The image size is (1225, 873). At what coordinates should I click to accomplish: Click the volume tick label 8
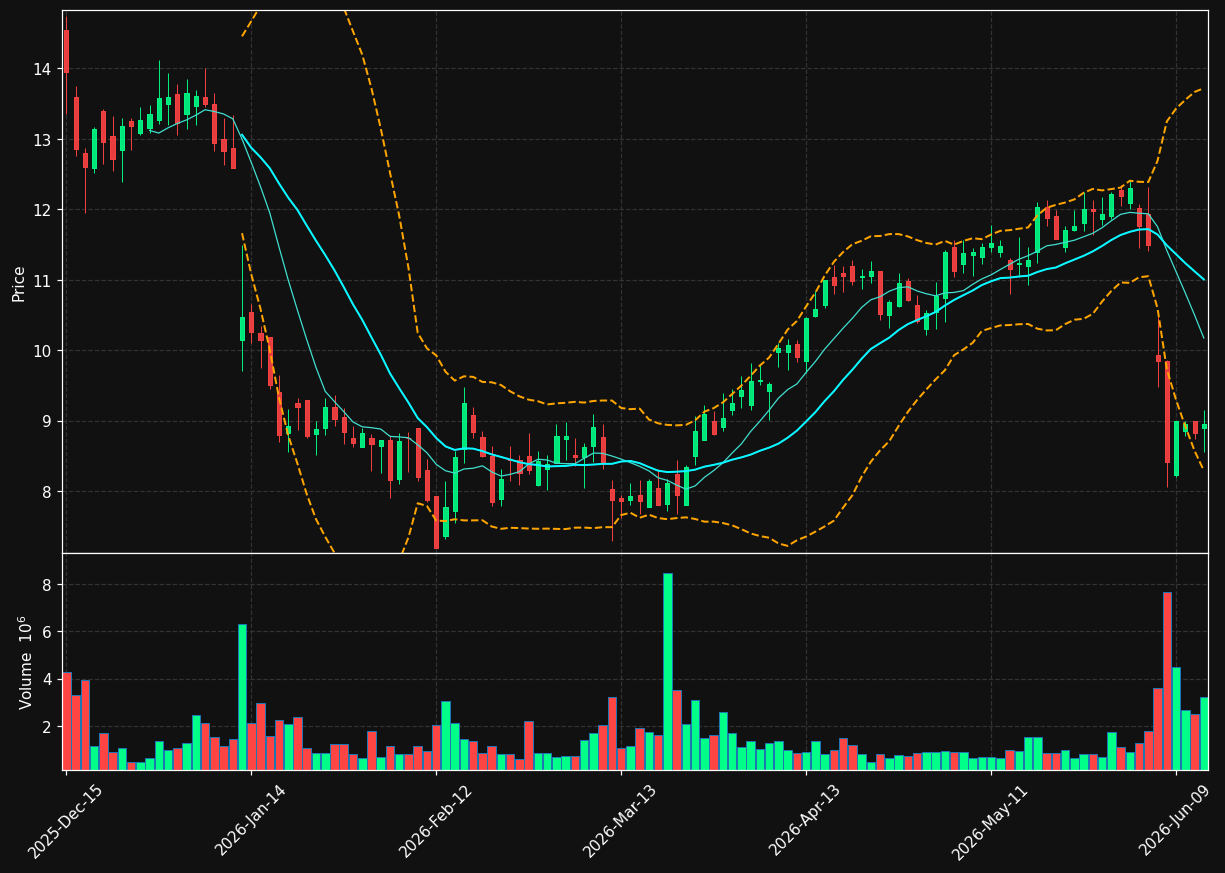coord(47,585)
